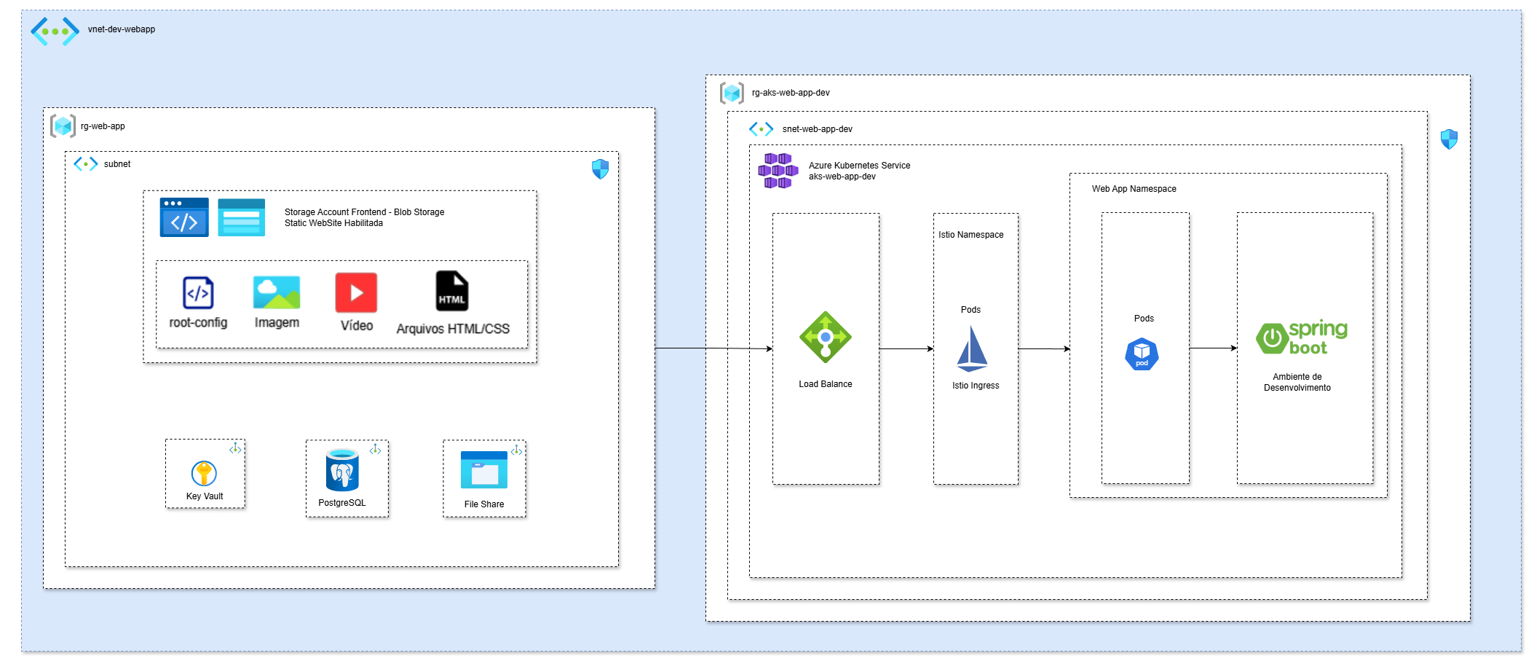Select the Azure Kubernetes Service cubes icon
This screenshot has width=1540, height=665.
pyautogui.click(x=778, y=171)
